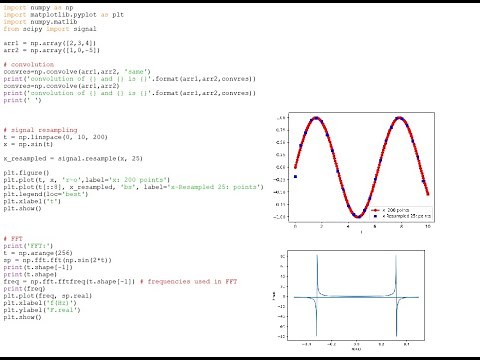Click the 'freq = np.fft.fftfreq' line
The height and width of the screenshot is (360, 480).
69,282
